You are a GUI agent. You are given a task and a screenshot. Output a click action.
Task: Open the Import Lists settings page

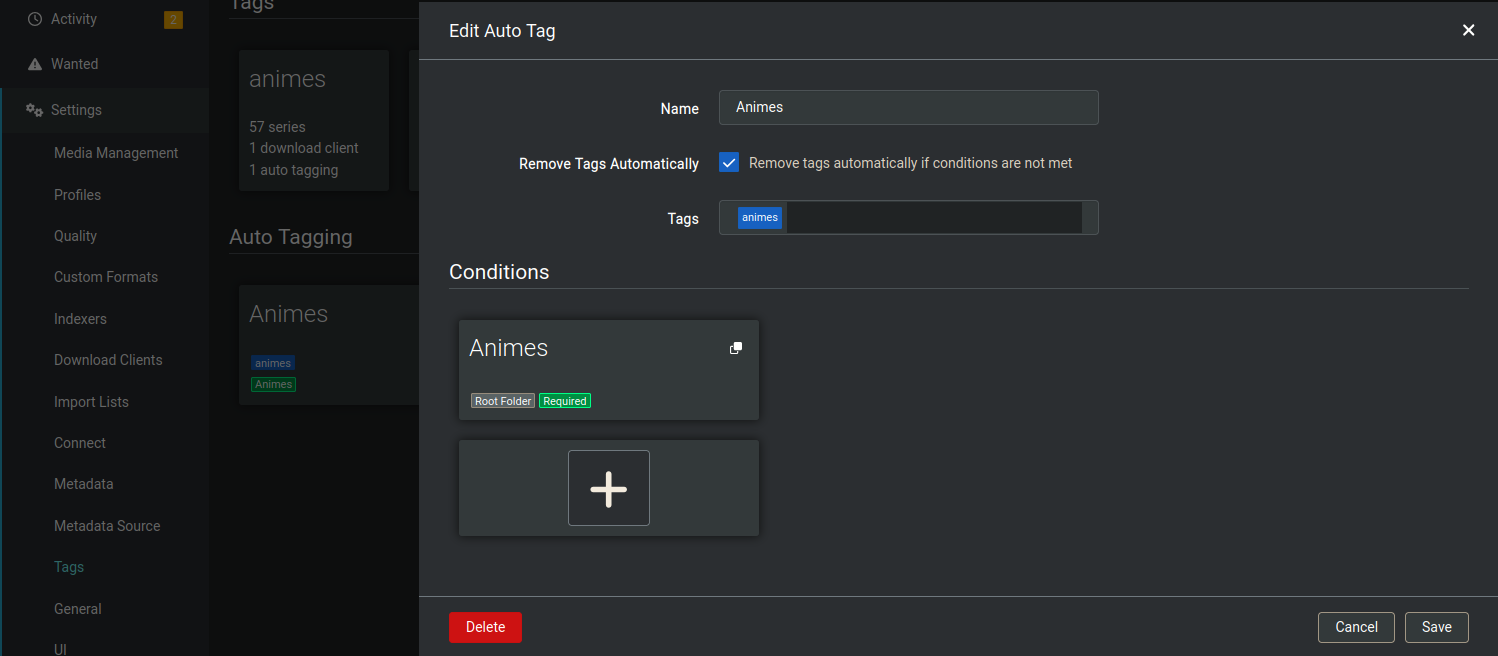[x=91, y=402]
